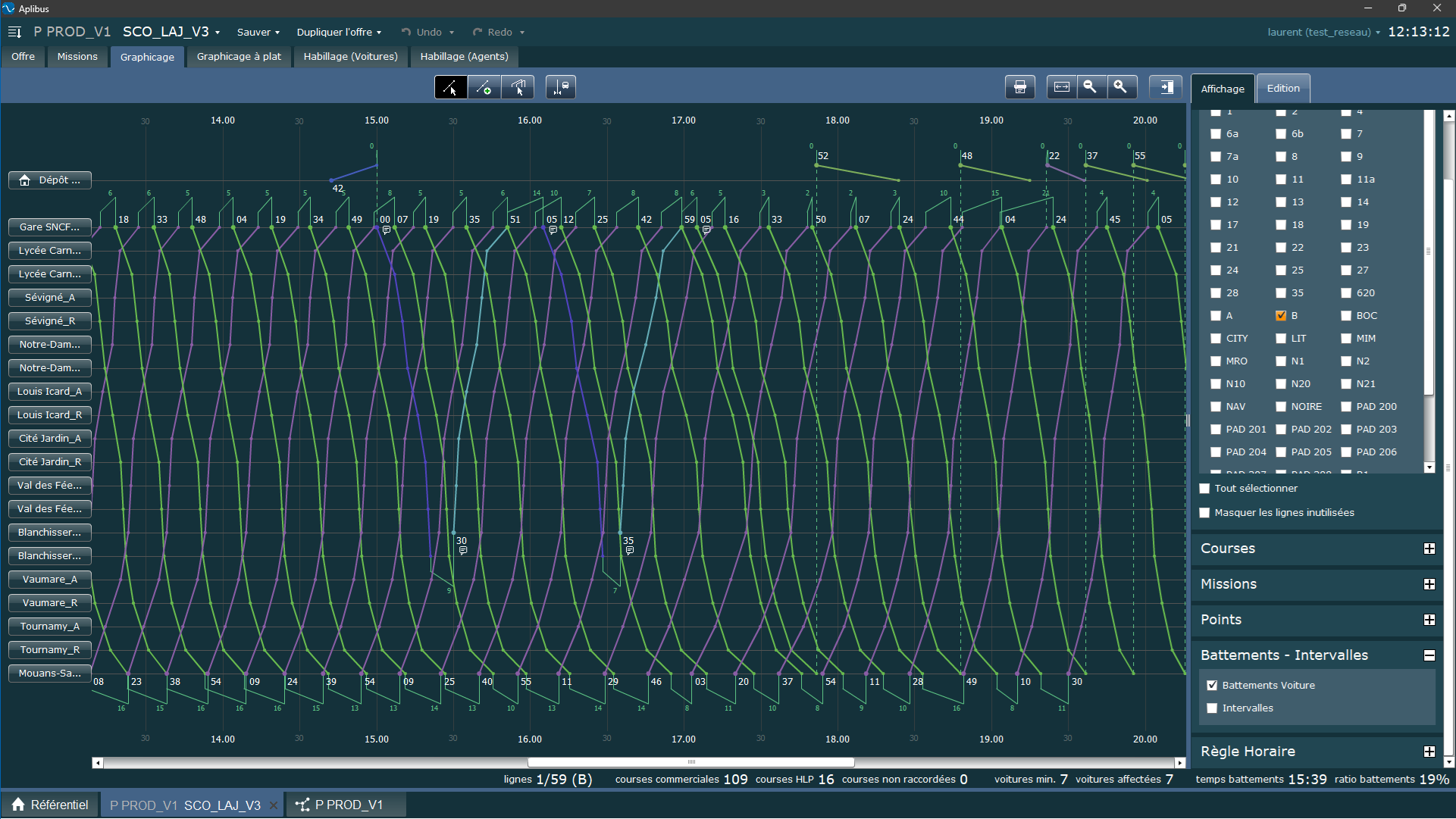The width and height of the screenshot is (1456, 819).
Task: Click the zoom in magnifier
Action: 1120,88
